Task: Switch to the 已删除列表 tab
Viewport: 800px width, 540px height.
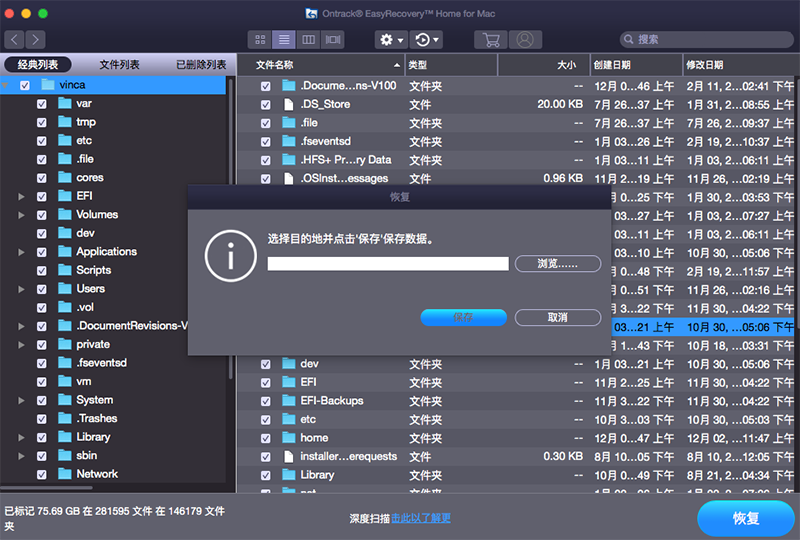Action: point(201,64)
